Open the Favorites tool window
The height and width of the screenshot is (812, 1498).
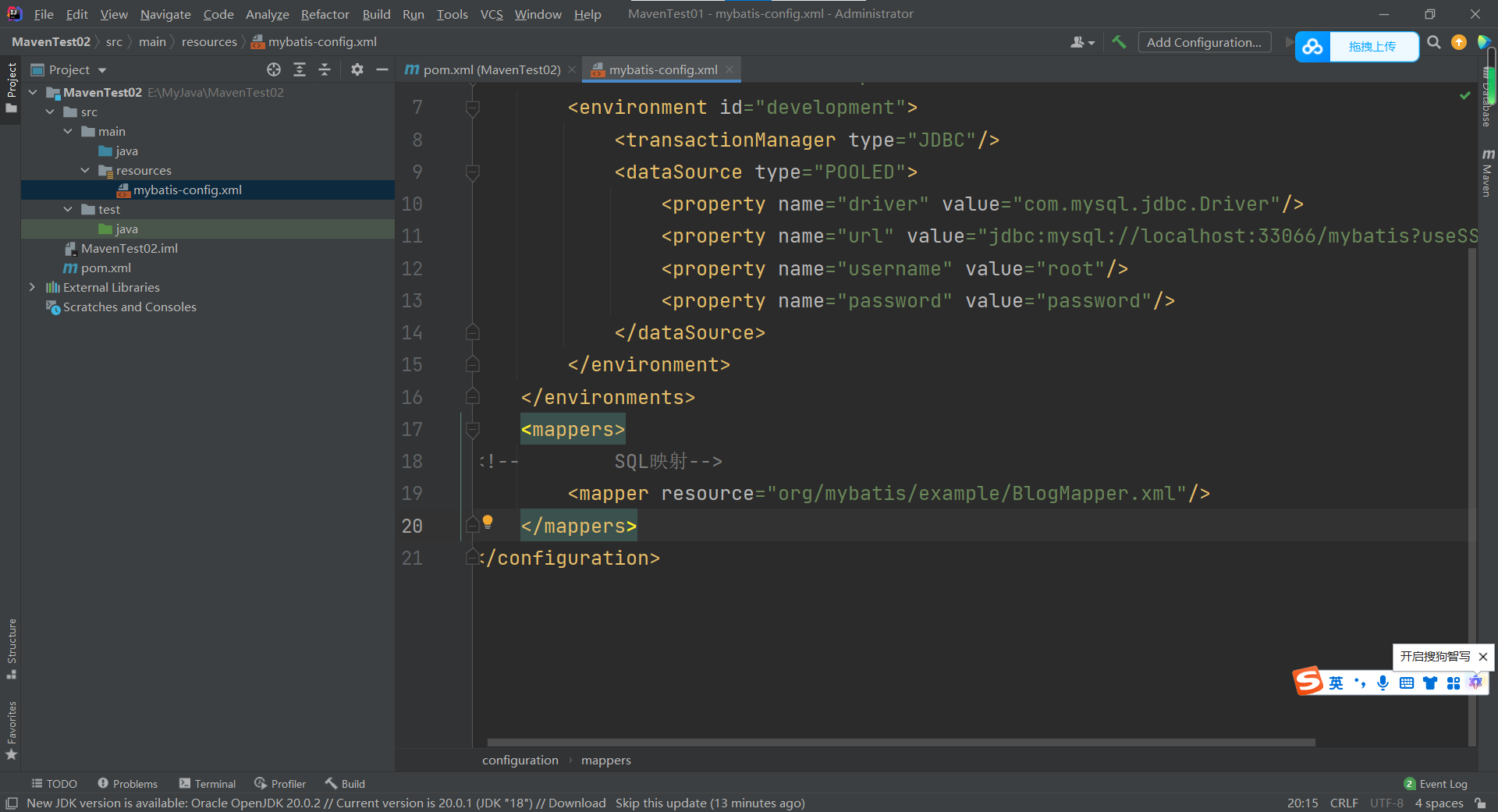11,730
